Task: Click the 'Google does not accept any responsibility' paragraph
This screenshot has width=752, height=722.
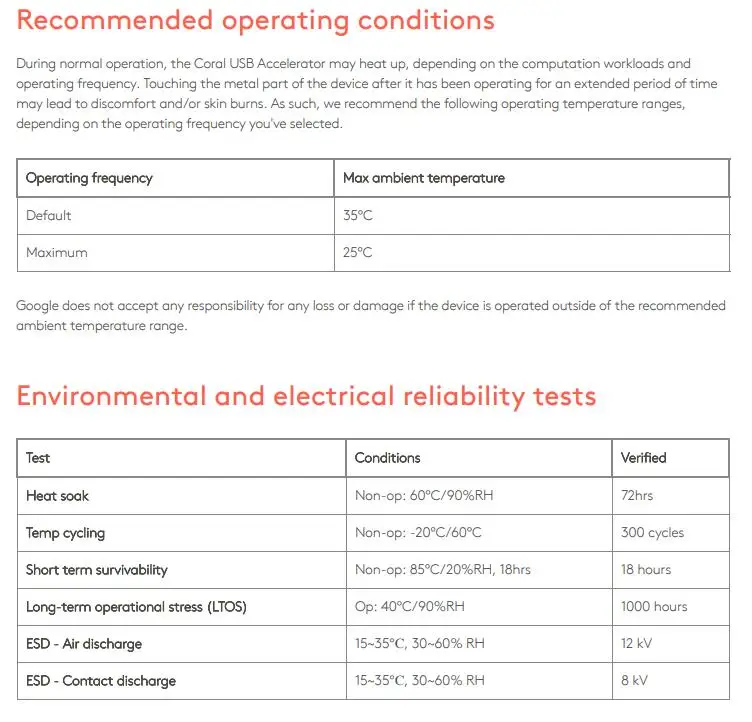Action: [370, 315]
